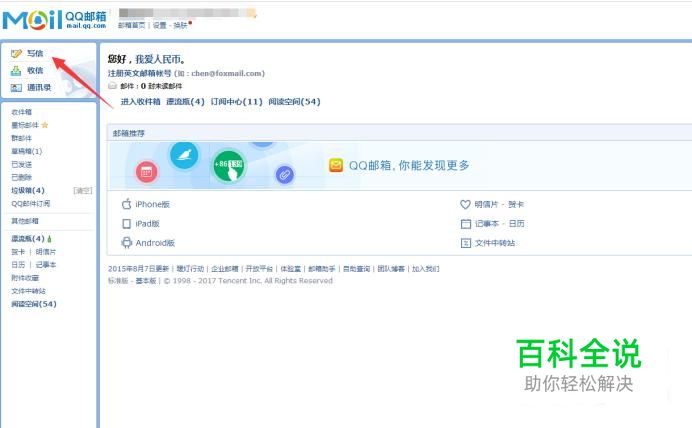
Task: Open 记事本 - 日历 link in recommendations
Action: click(500, 224)
